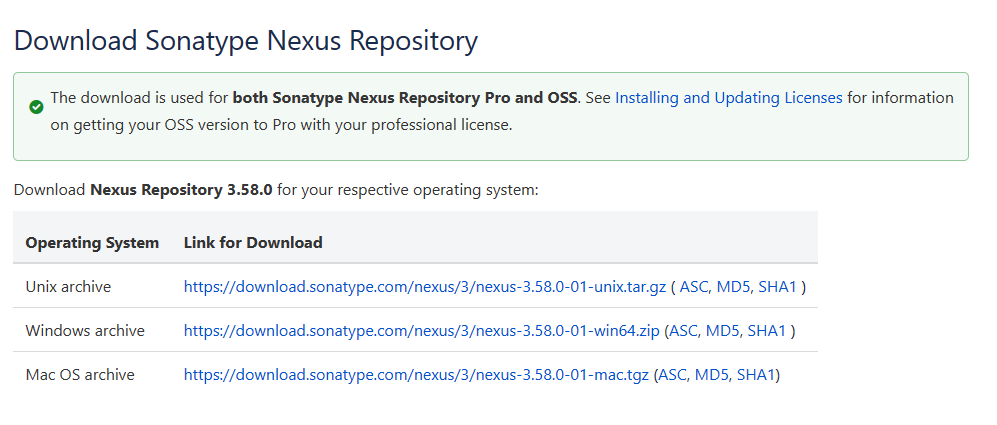
Task: Open the MD5 link for Mac OS archive
Action: [713, 375]
